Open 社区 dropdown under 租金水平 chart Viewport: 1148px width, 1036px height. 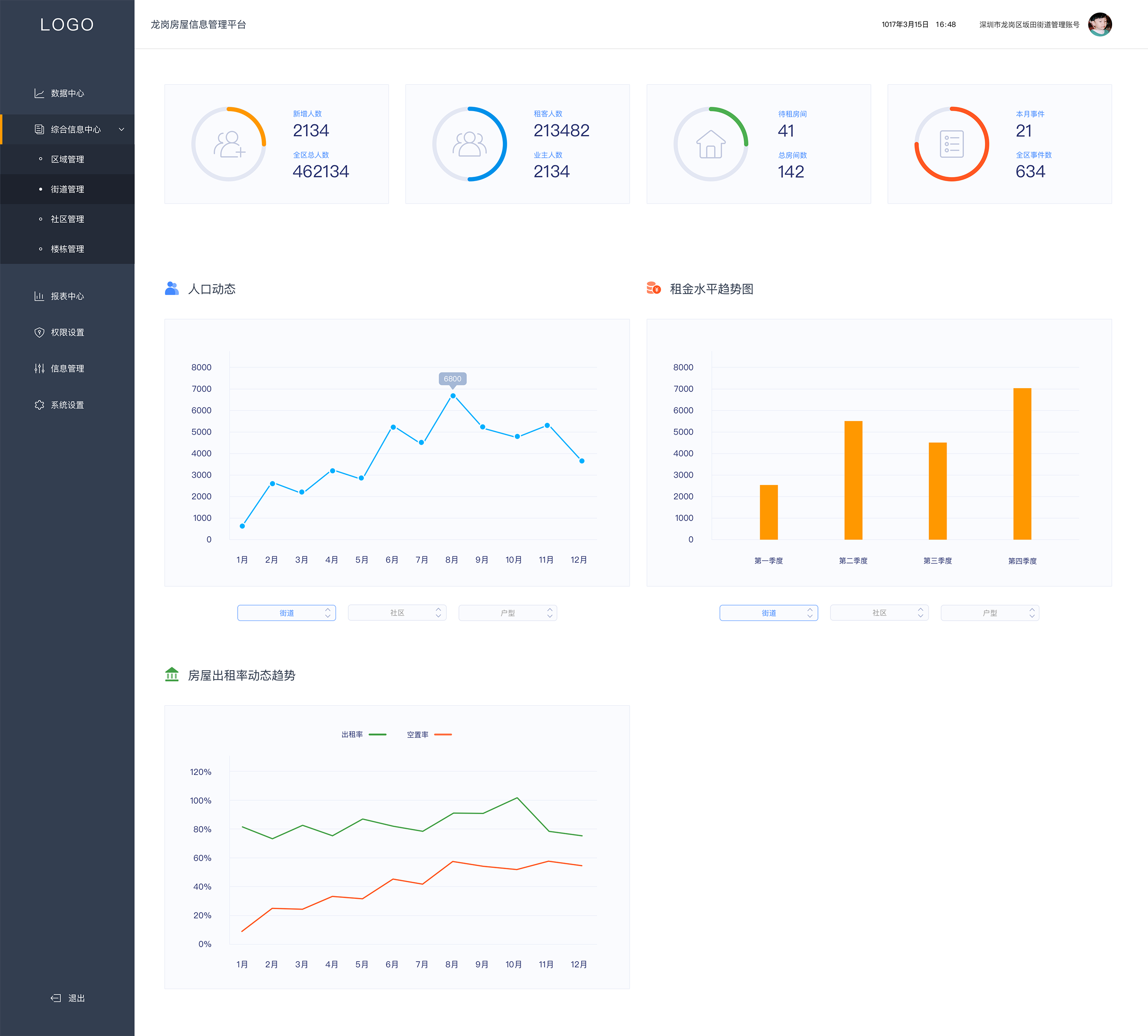coord(879,612)
